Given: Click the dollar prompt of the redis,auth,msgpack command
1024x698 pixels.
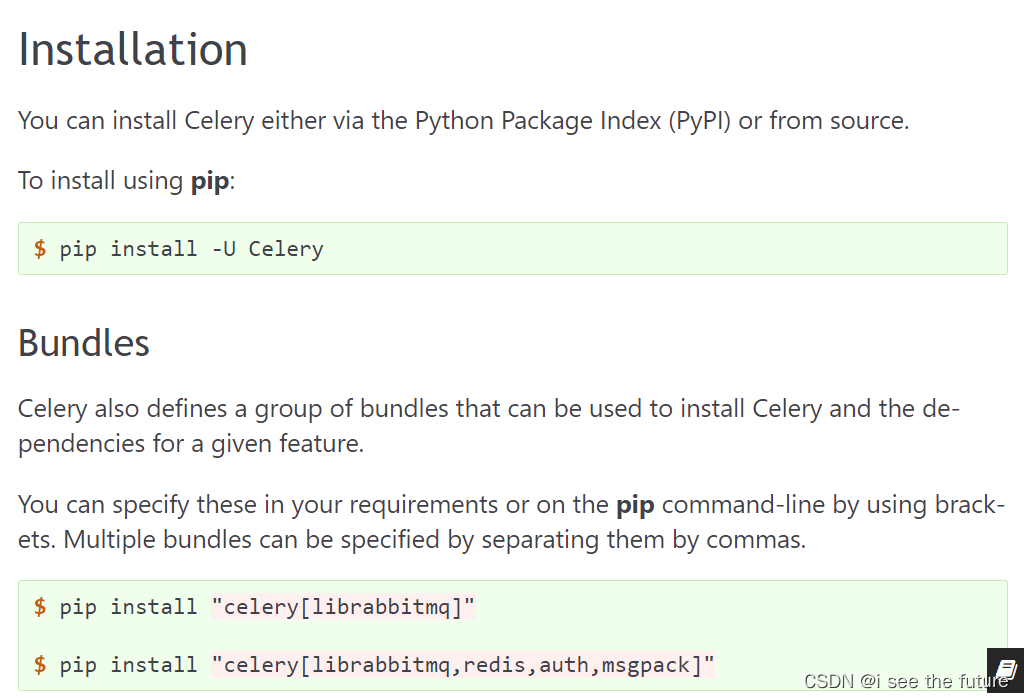Looking at the screenshot, I should (40, 665).
